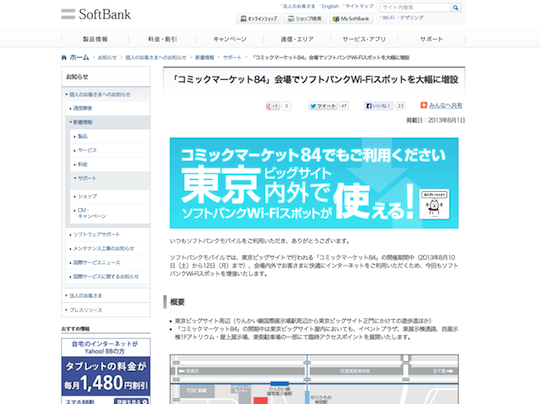Image resolution: width=540 pixels, height=404 pixels.
Task: Click the タブレットの料金が 1,480円割引 ad banner
Action: (106, 371)
